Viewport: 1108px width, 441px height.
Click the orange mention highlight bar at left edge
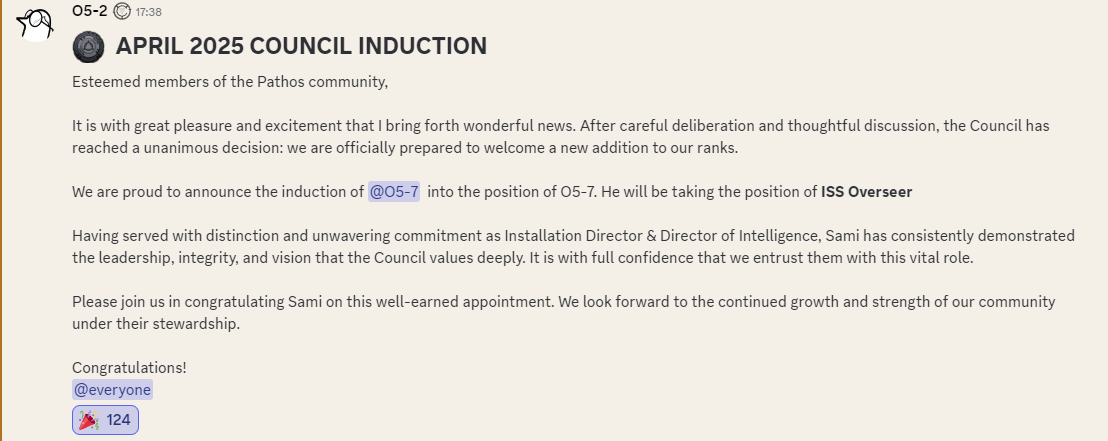coord(2,220)
